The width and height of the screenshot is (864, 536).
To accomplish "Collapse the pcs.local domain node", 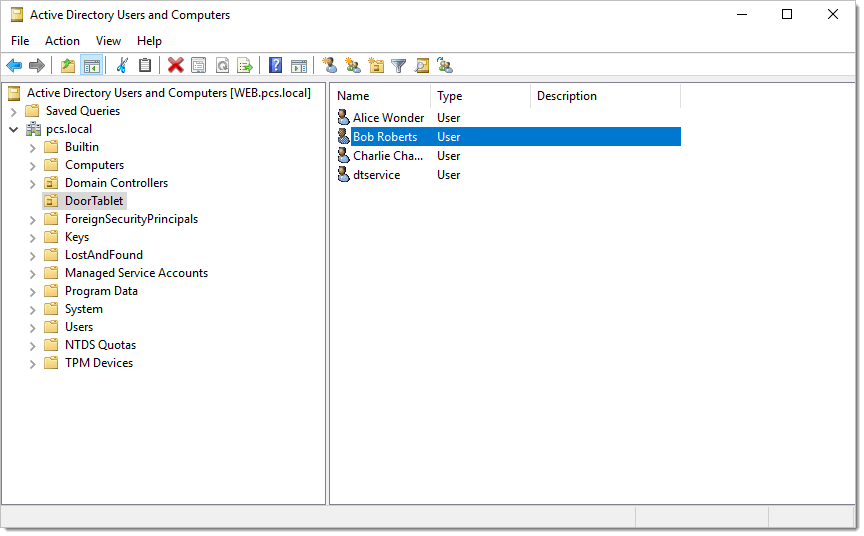I will click(x=14, y=130).
